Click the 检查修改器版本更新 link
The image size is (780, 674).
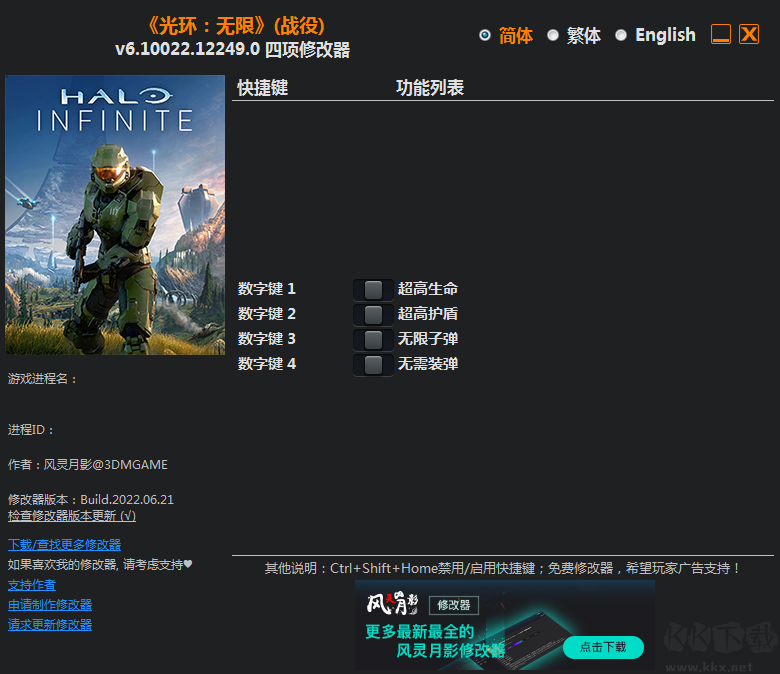pyautogui.click(x=72, y=516)
